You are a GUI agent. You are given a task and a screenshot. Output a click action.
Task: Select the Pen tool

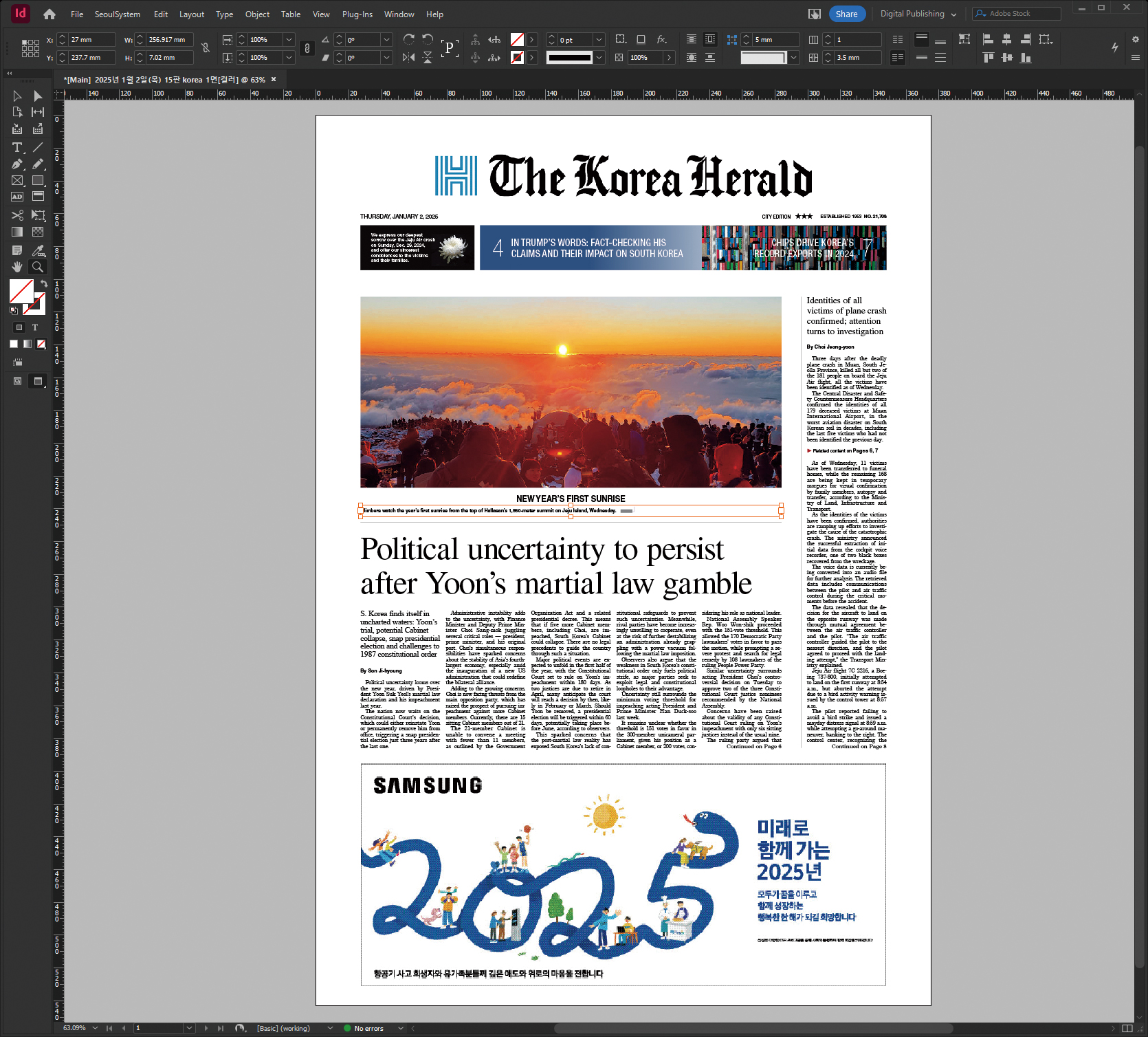pyautogui.click(x=17, y=164)
